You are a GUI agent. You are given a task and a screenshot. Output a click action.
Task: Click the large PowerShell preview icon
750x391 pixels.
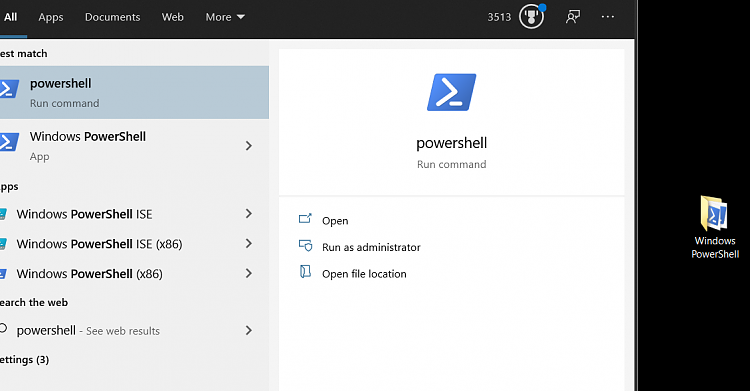pos(452,92)
